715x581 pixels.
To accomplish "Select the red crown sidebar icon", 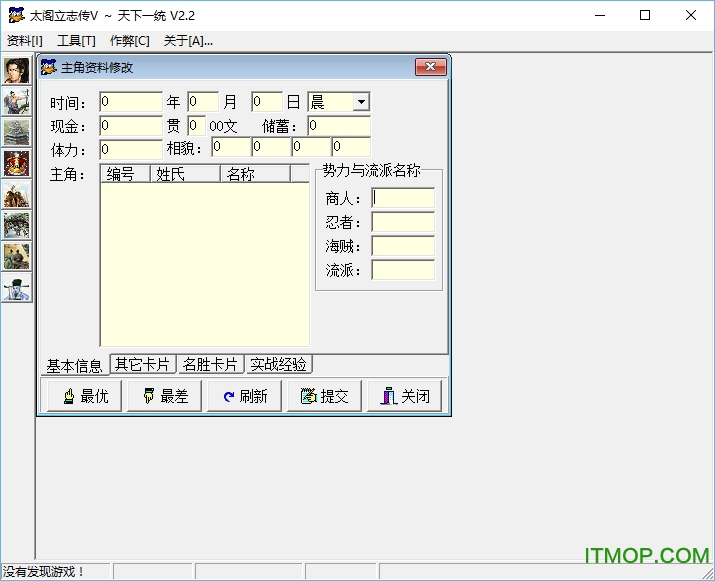I will click(x=16, y=163).
